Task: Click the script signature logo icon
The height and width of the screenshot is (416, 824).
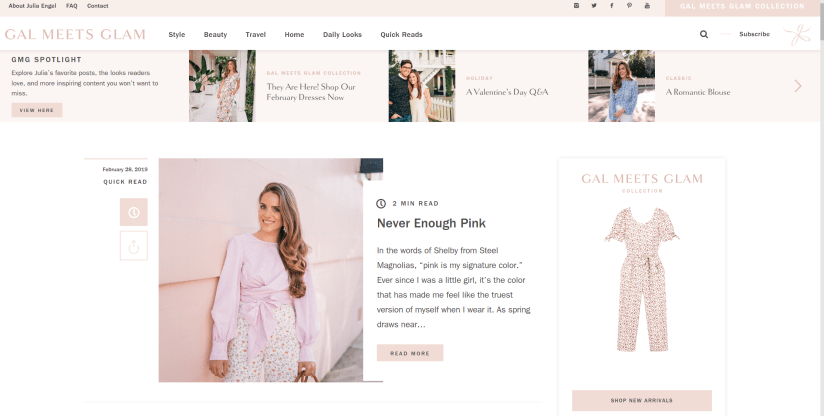Action: pyautogui.click(x=797, y=35)
